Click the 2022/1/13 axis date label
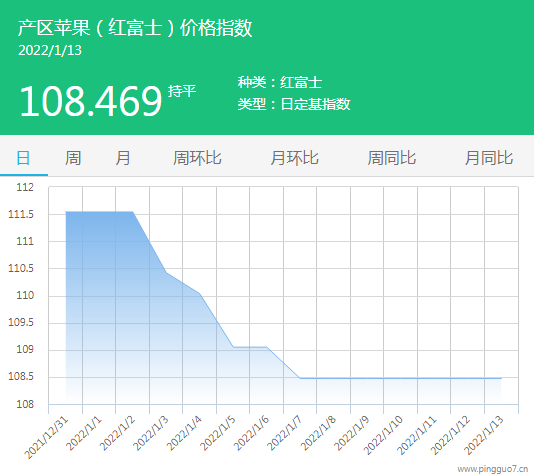 484,435
